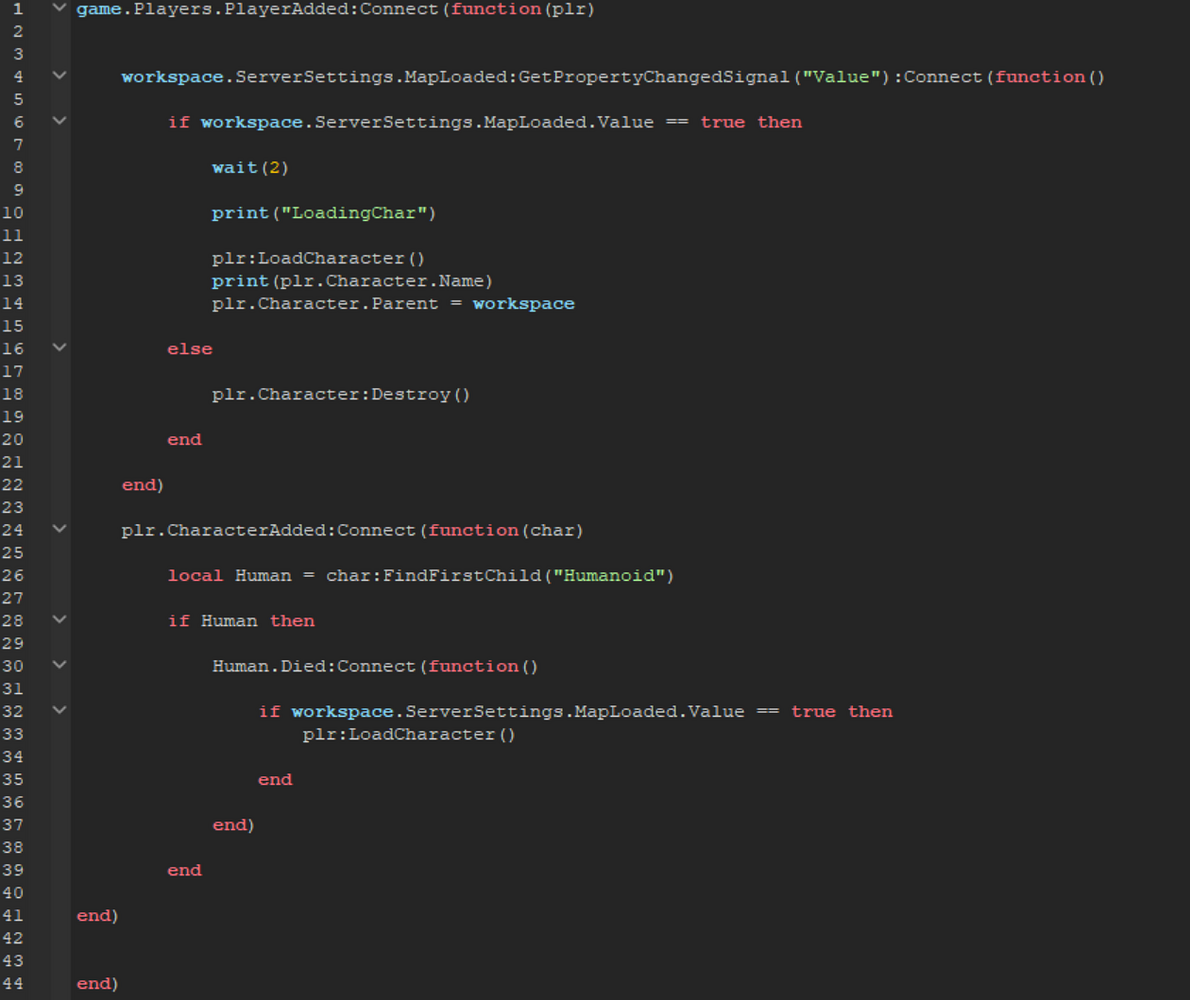Collapse the if MapLoaded.Value block on line 6
The width and height of the screenshot is (1190, 1000).
58,121
